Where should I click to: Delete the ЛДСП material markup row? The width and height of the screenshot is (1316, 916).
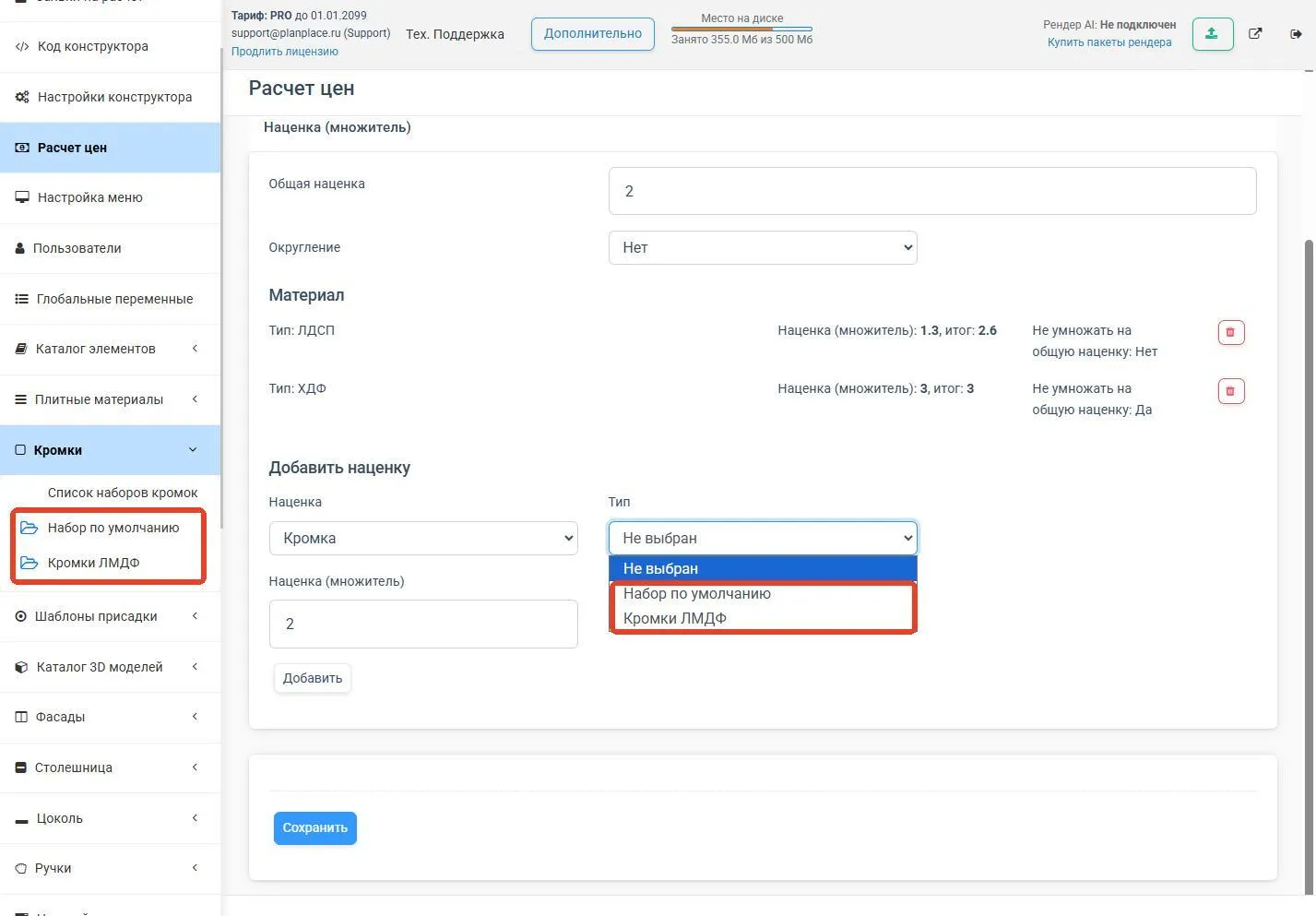click(x=1231, y=332)
